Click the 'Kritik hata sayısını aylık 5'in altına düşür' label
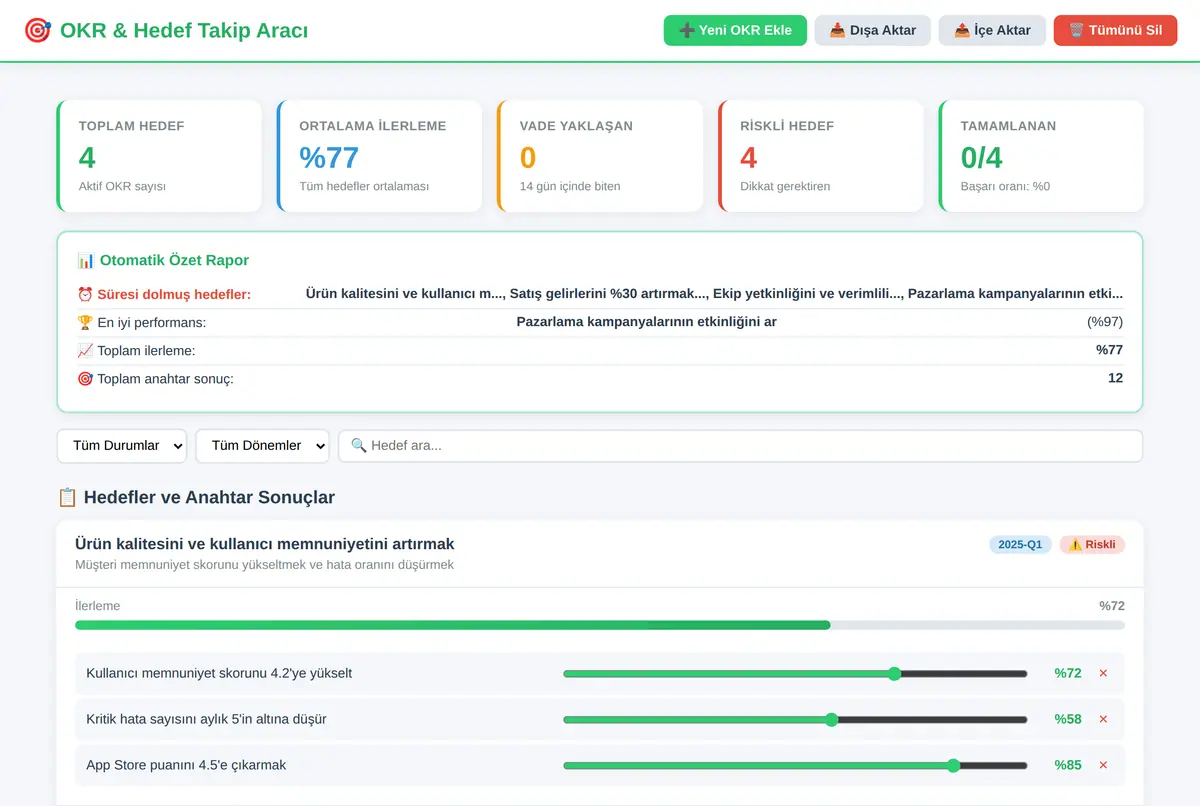Viewport: 1200px width, 806px height. (206, 719)
